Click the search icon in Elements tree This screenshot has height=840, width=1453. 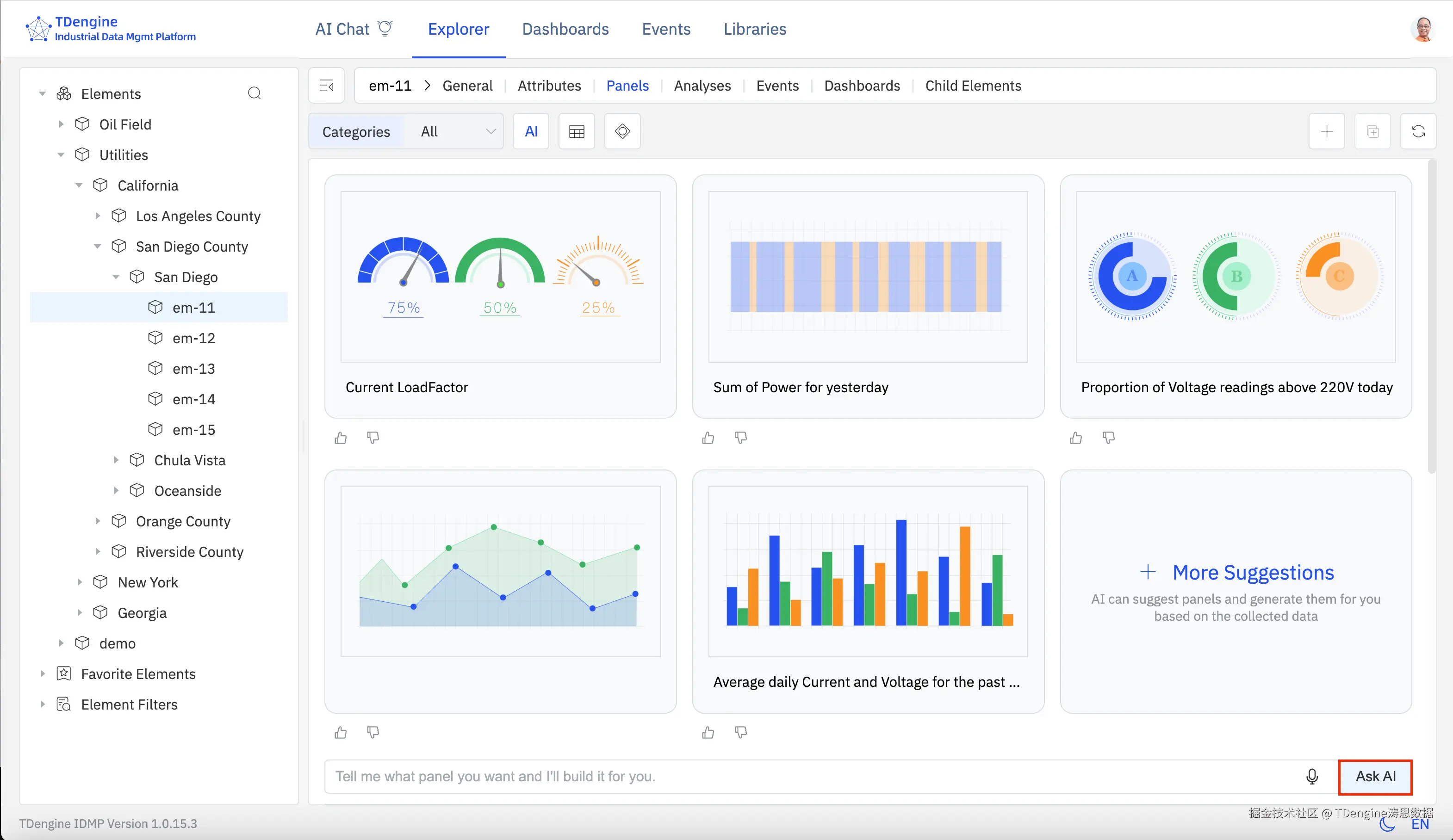255,93
